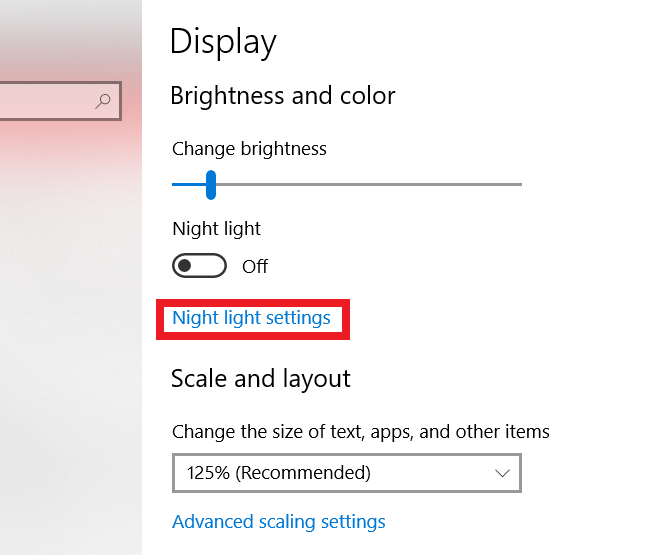Image resolution: width=645 pixels, height=555 pixels.
Task: Click the far right end of brightness slider
Action: (519, 184)
